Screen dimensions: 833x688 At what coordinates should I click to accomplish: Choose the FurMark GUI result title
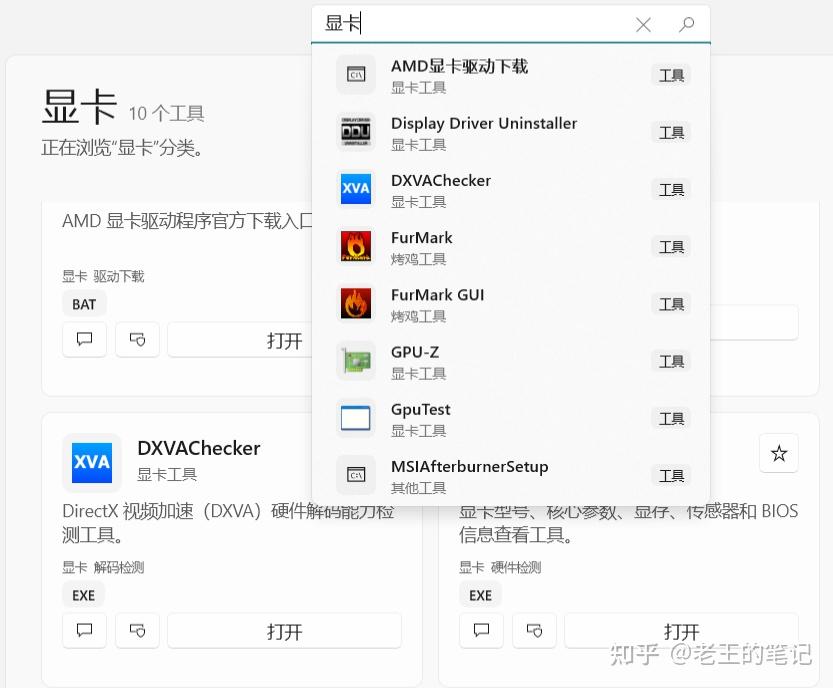[438, 295]
